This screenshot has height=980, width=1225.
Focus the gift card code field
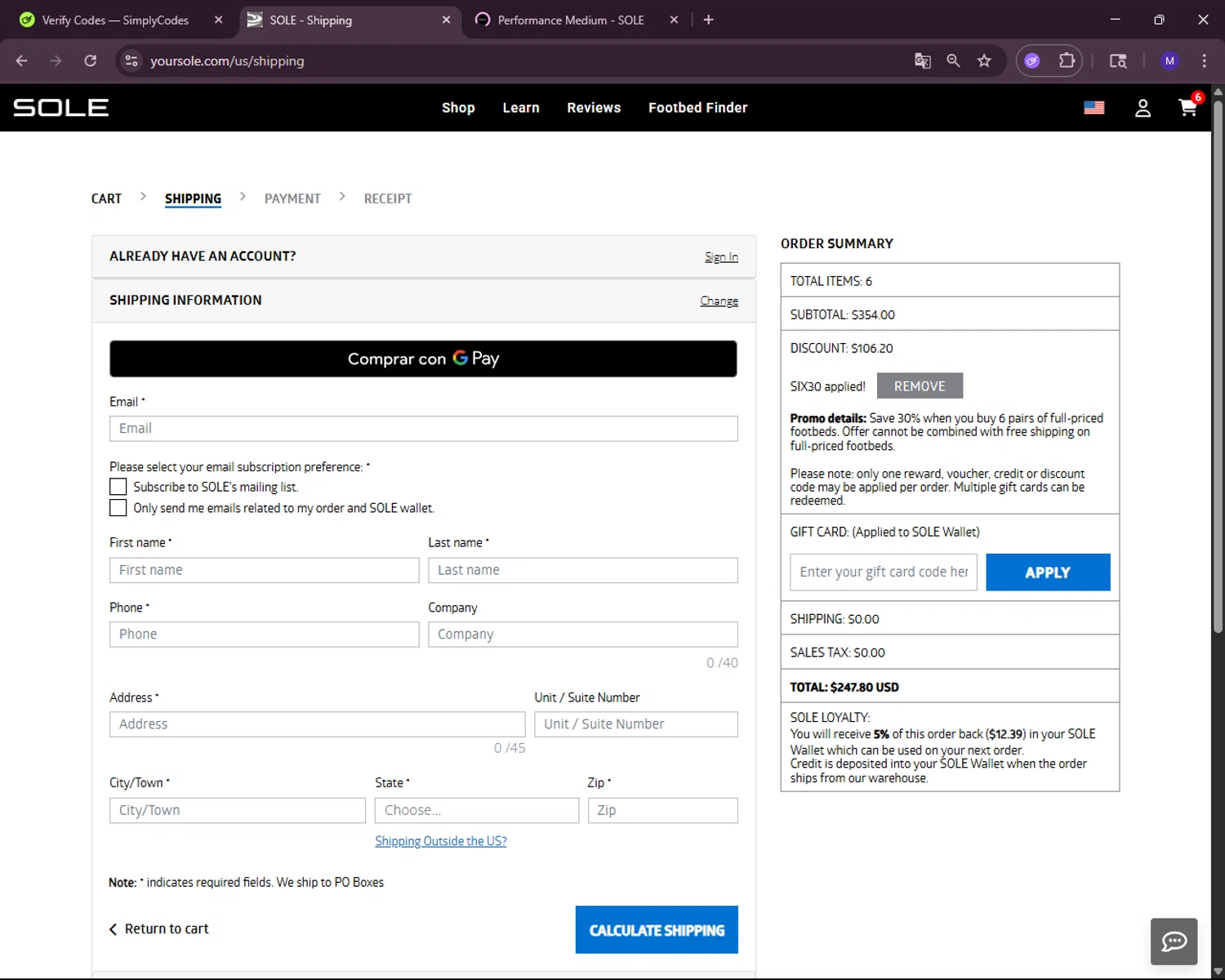884,572
